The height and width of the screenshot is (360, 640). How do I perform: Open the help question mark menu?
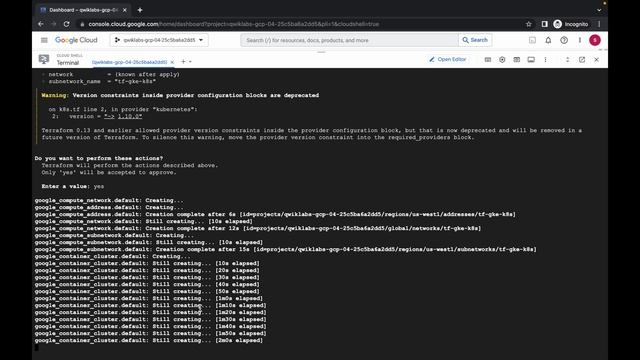pos(564,40)
